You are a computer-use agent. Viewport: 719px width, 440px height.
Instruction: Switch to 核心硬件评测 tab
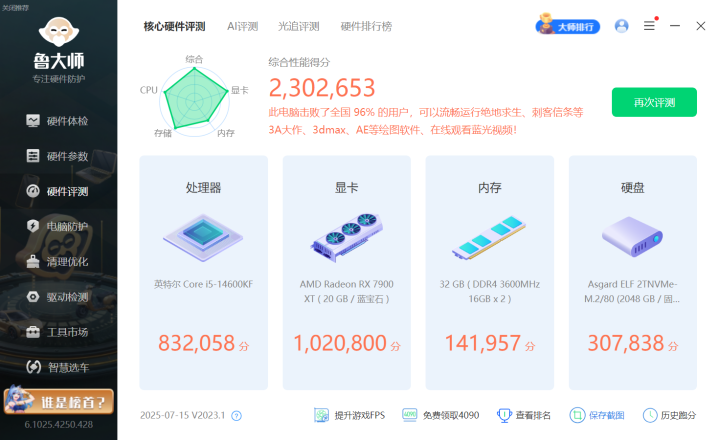click(x=174, y=27)
